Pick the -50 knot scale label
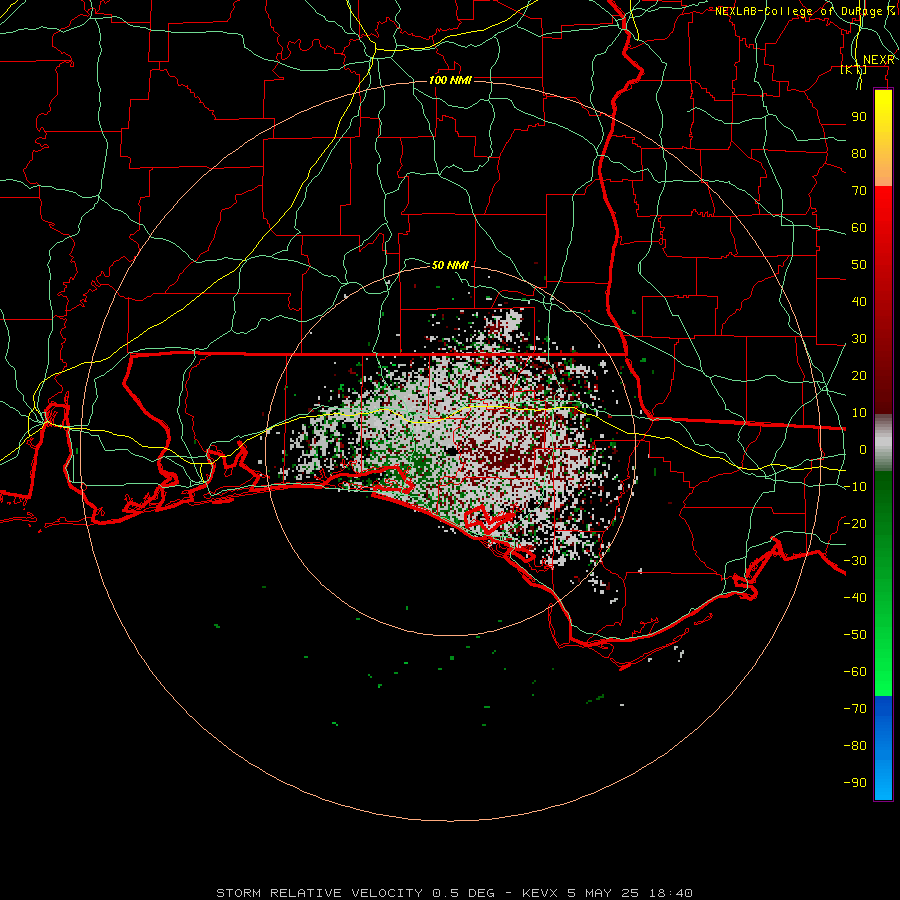 [x=855, y=635]
